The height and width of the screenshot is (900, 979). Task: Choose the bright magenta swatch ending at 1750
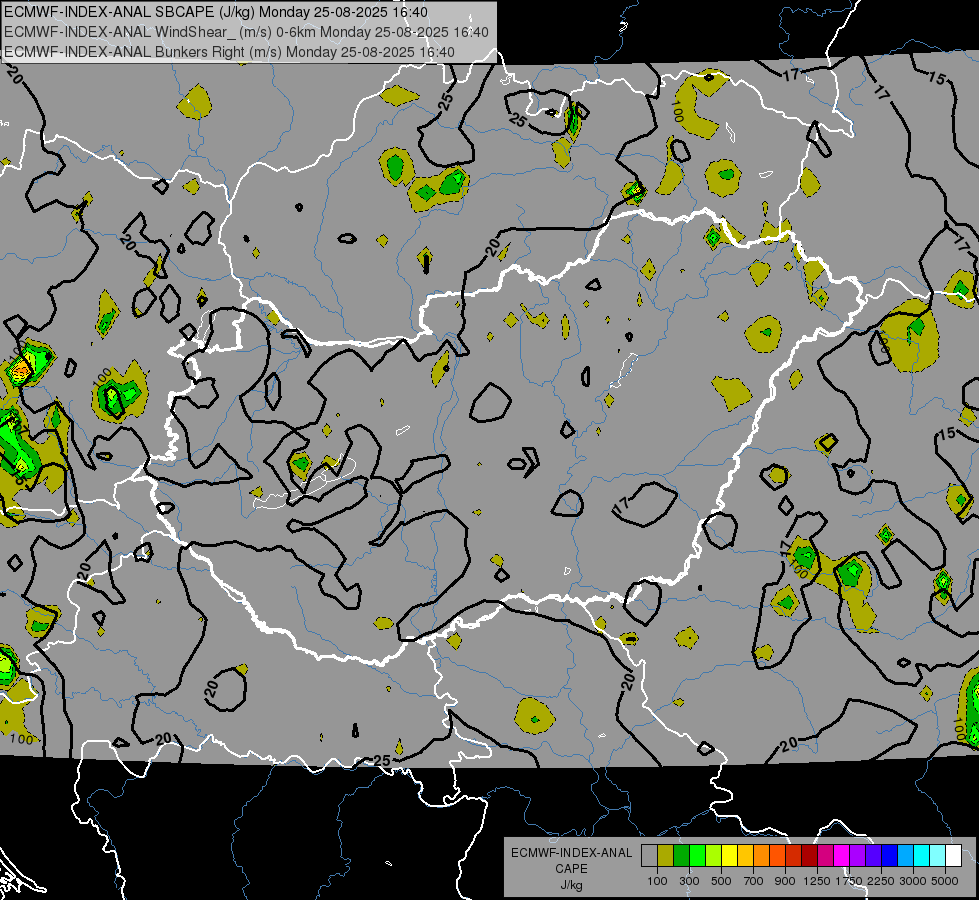click(x=842, y=856)
